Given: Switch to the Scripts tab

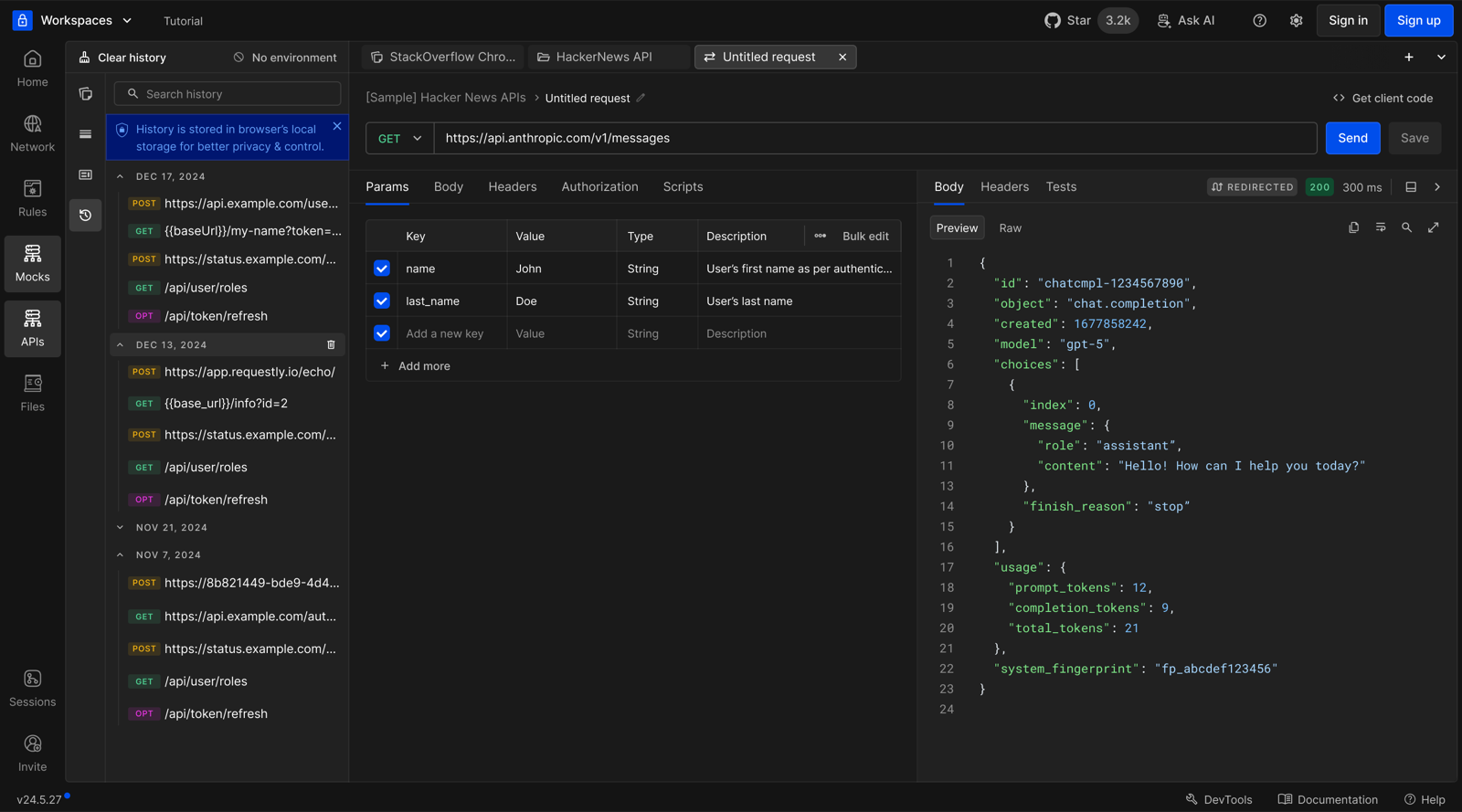Looking at the screenshot, I should (x=683, y=186).
